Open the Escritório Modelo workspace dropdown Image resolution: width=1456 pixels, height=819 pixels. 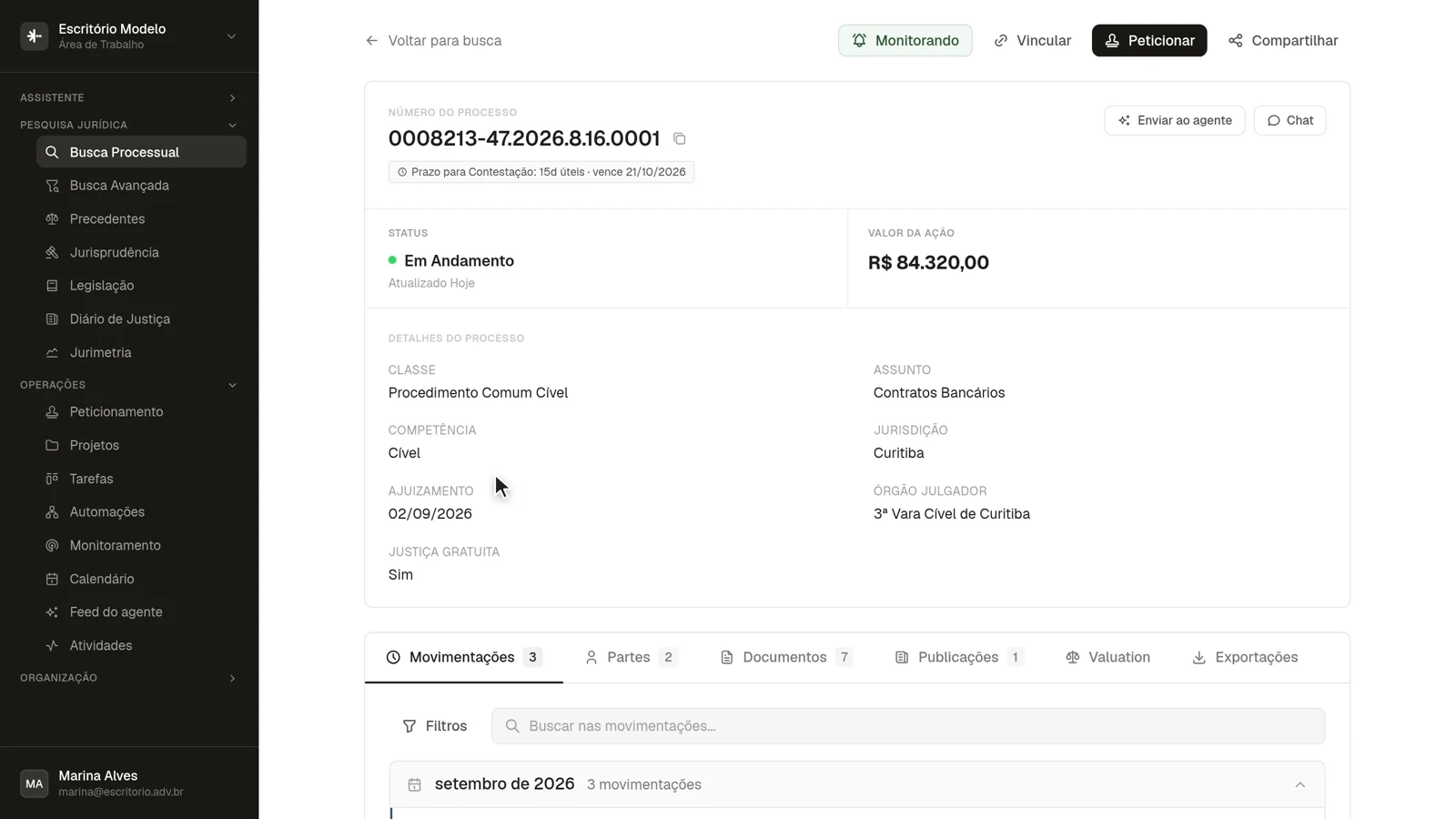click(129, 36)
